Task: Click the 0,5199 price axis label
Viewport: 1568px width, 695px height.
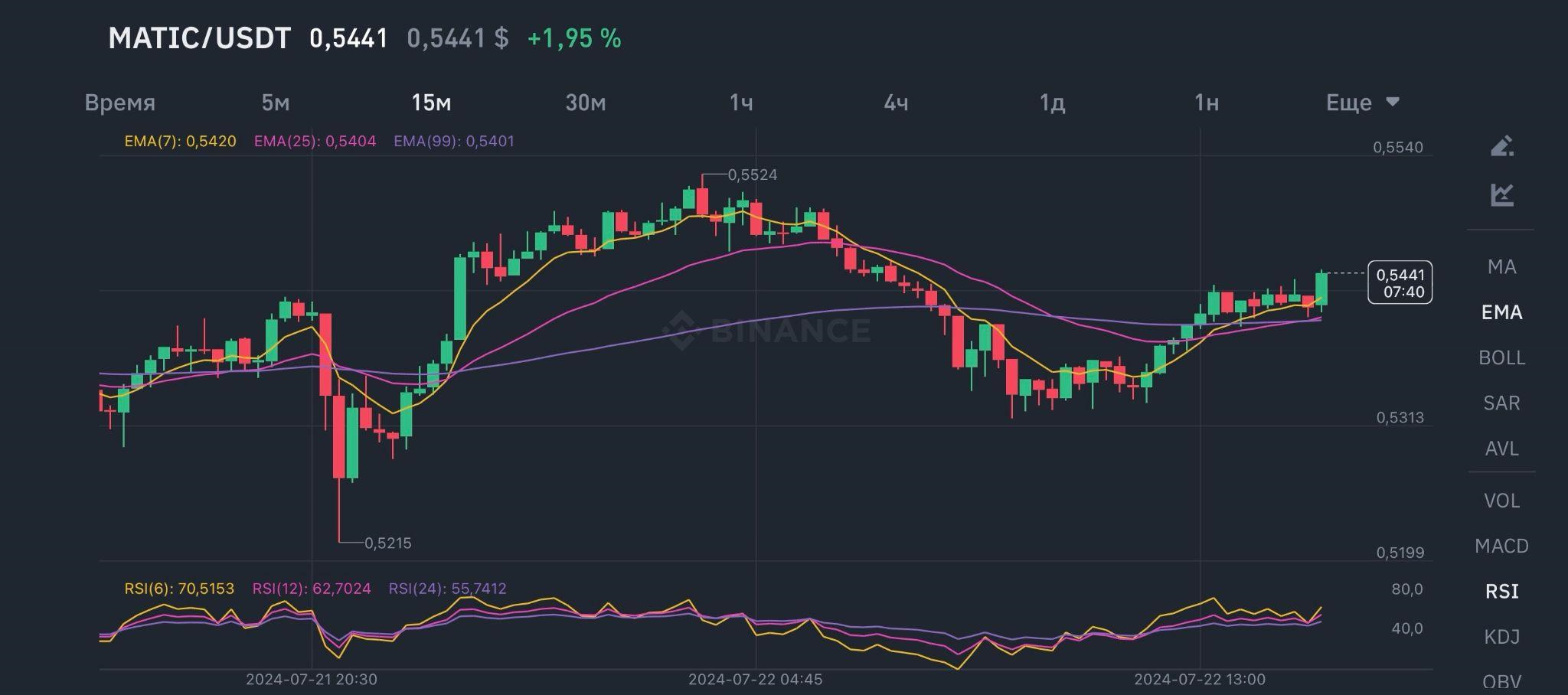Action: click(x=1400, y=553)
